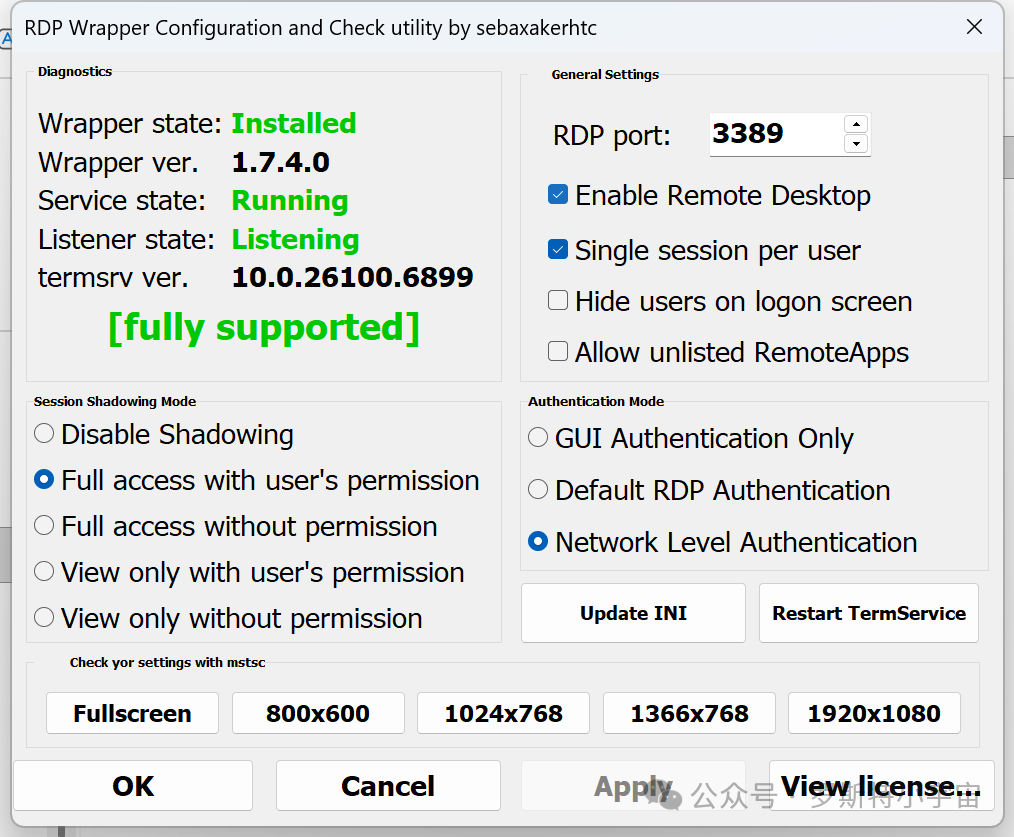Click Restart TermService button

point(868,613)
